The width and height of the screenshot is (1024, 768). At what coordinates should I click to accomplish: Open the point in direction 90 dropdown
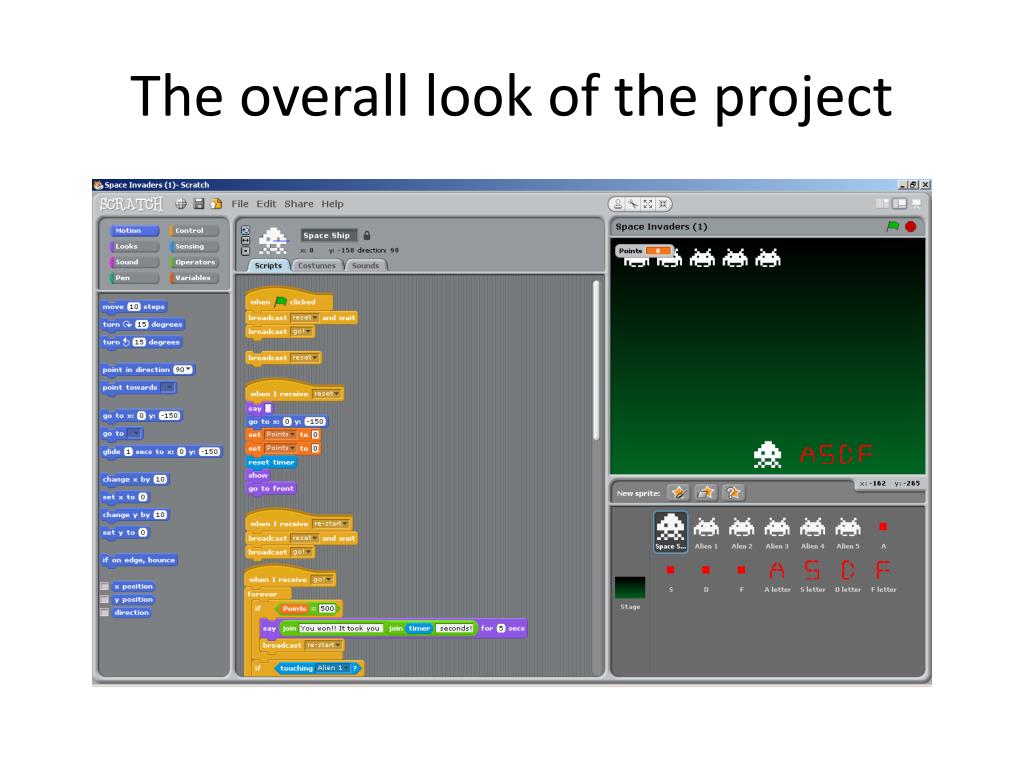[189, 370]
